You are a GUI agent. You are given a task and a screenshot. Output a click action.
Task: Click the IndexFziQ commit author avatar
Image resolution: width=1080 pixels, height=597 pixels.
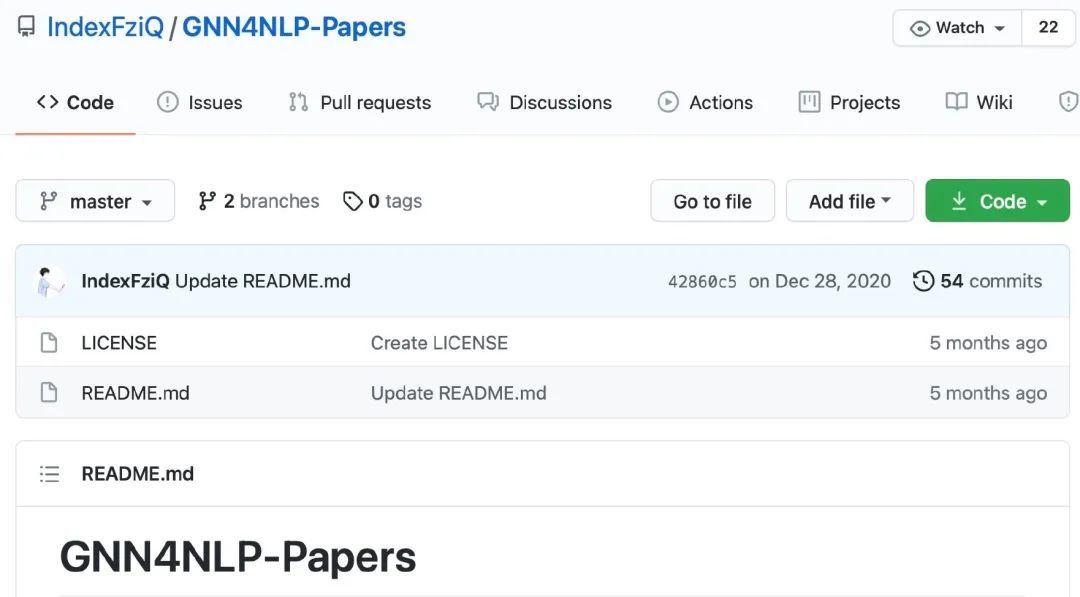click(50, 282)
